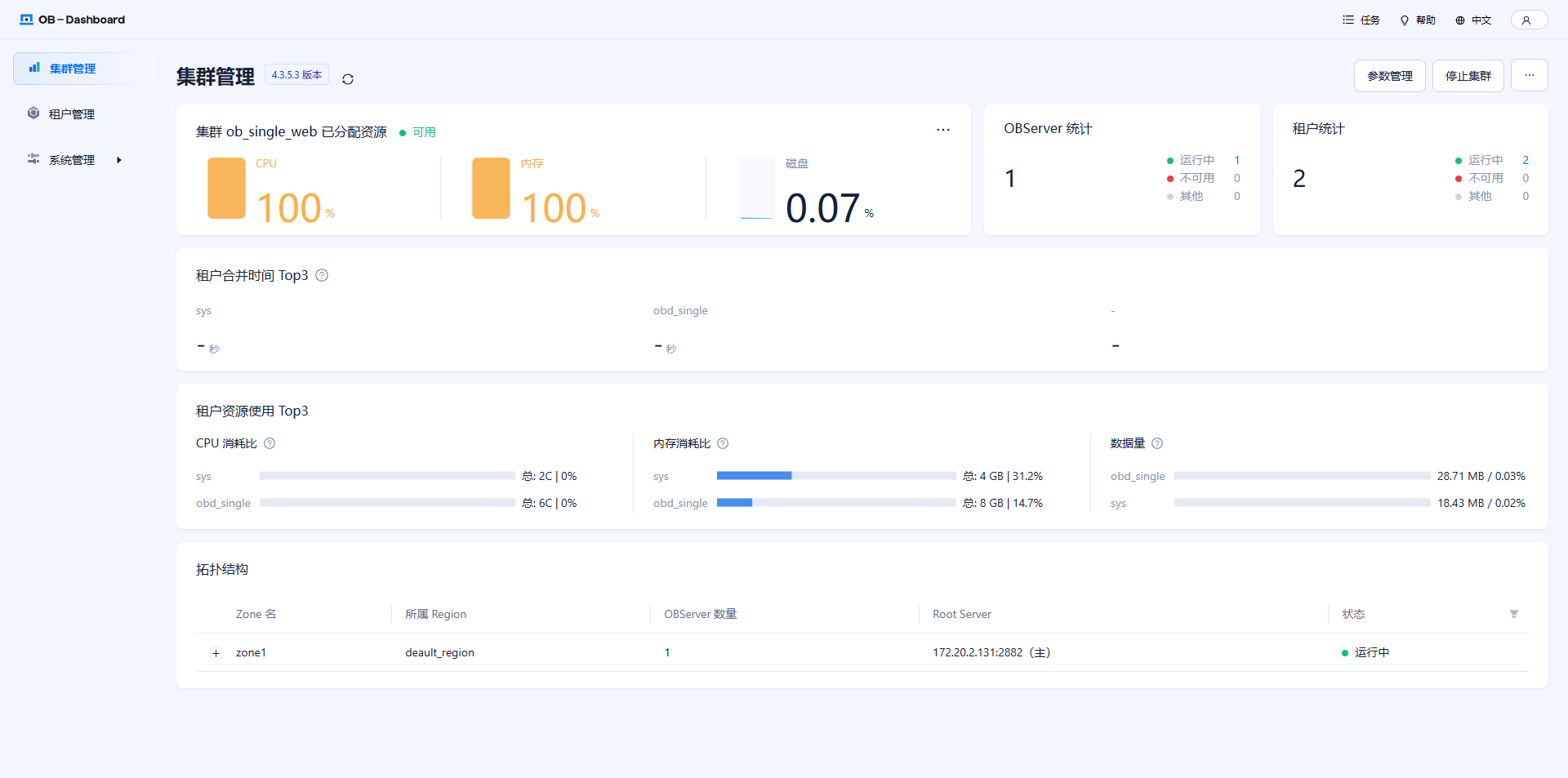Open the 中文 language globe selector

1460,20
